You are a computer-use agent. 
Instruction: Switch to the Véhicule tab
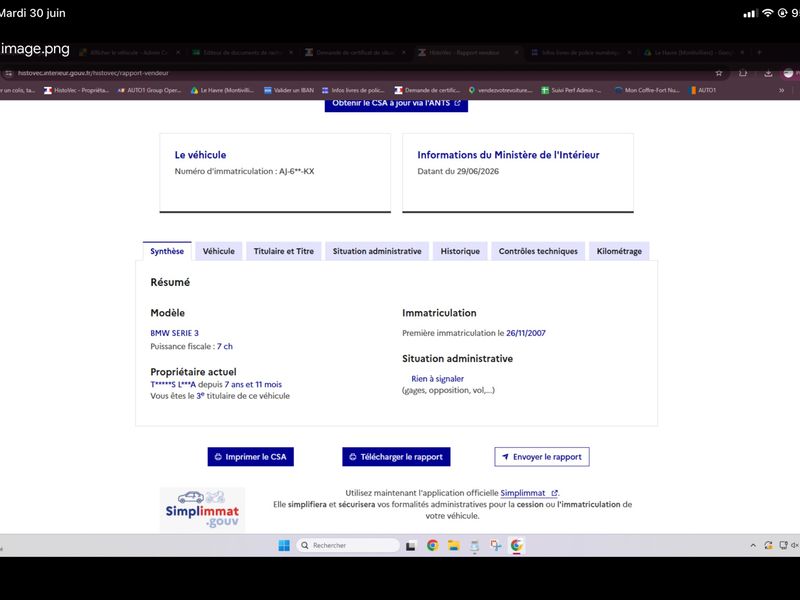pos(218,251)
